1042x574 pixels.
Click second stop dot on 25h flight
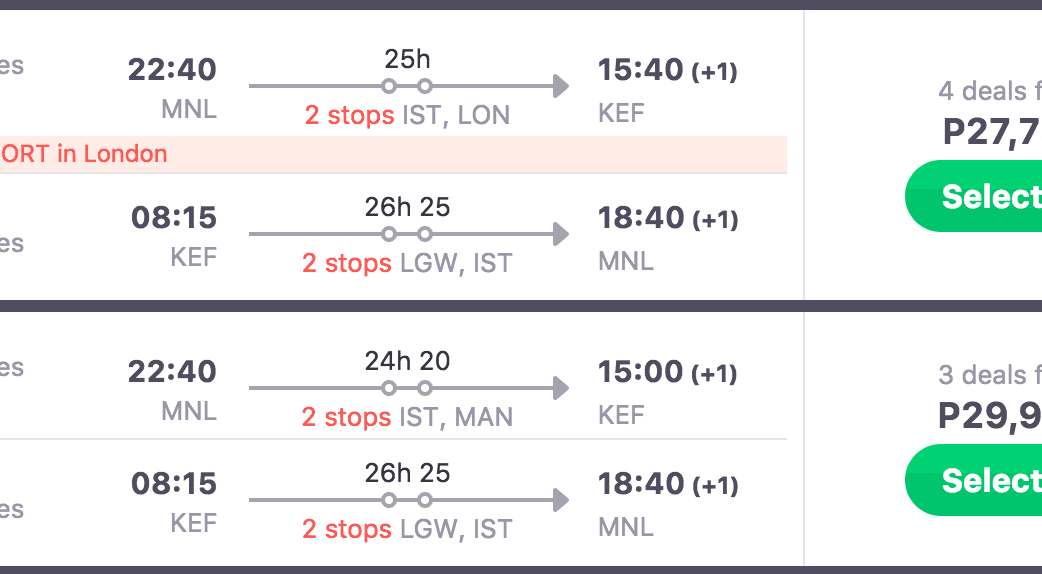click(424, 86)
